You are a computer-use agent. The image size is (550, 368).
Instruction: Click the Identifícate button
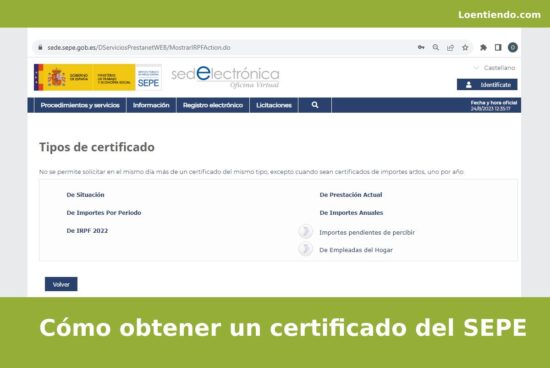[487, 85]
